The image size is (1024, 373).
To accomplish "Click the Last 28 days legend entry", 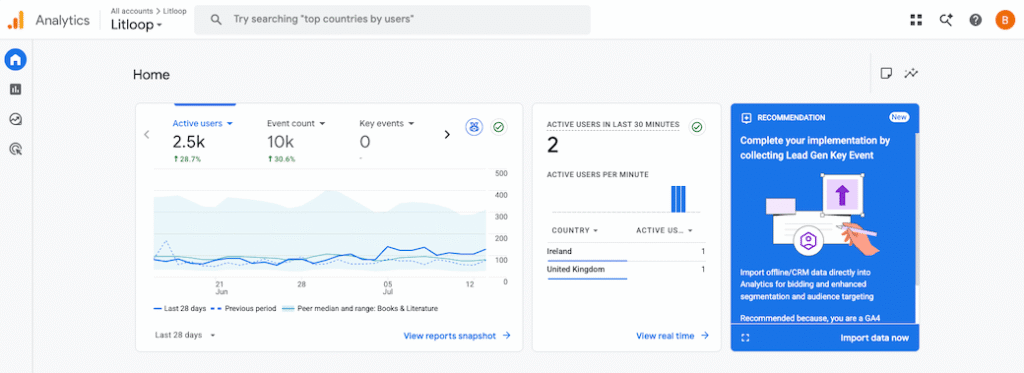I will pyautogui.click(x=179, y=308).
